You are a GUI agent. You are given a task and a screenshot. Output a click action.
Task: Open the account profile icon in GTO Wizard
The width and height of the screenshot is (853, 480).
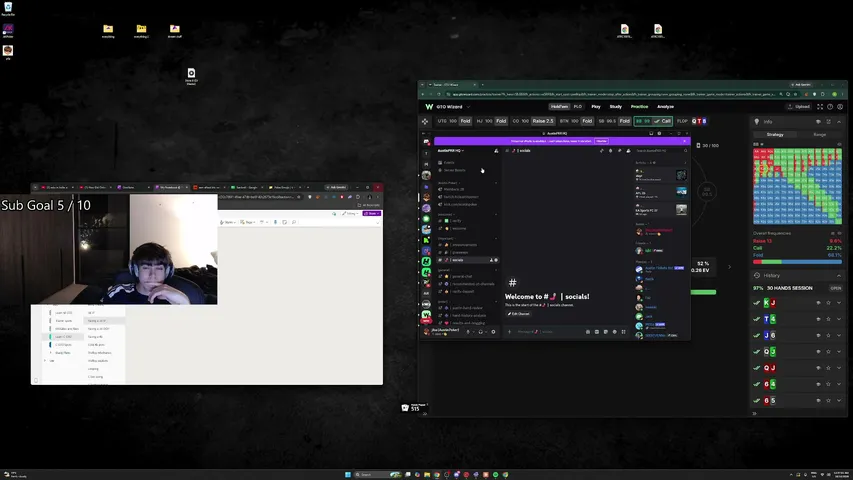(840, 107)
